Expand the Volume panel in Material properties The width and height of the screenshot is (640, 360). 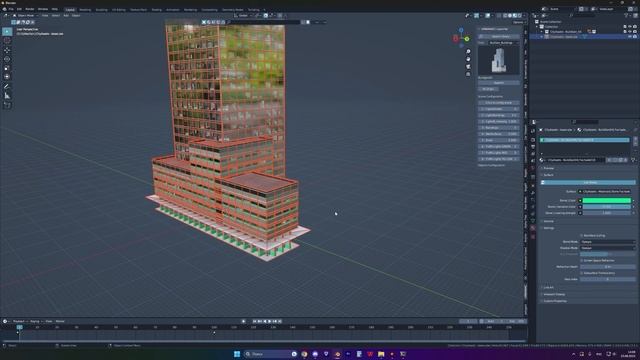point(548,221)
